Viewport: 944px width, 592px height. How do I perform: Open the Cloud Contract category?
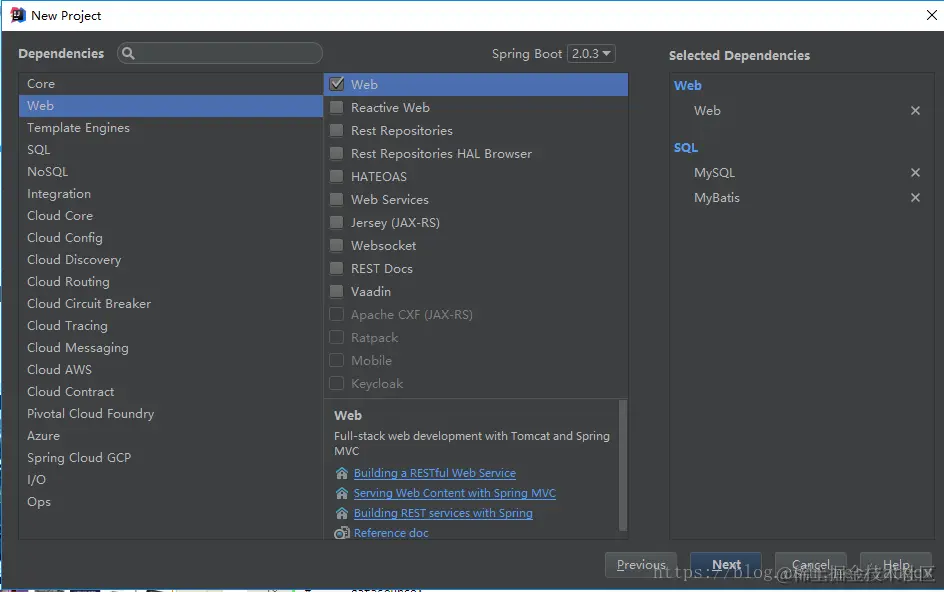[171, 391]
